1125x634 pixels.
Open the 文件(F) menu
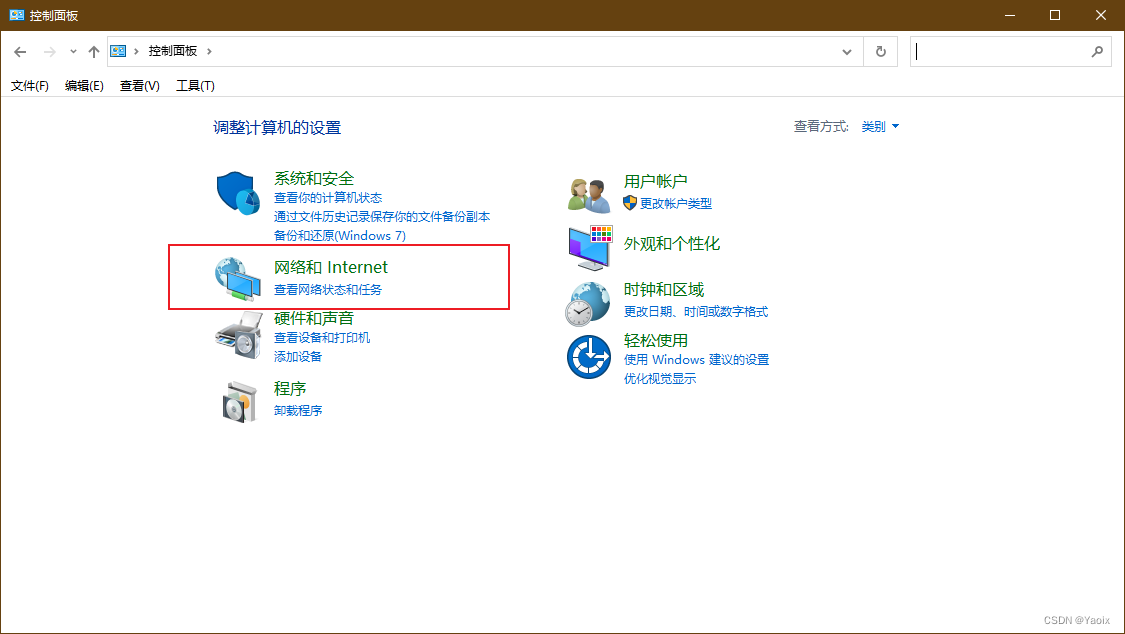tap(29, 85)
